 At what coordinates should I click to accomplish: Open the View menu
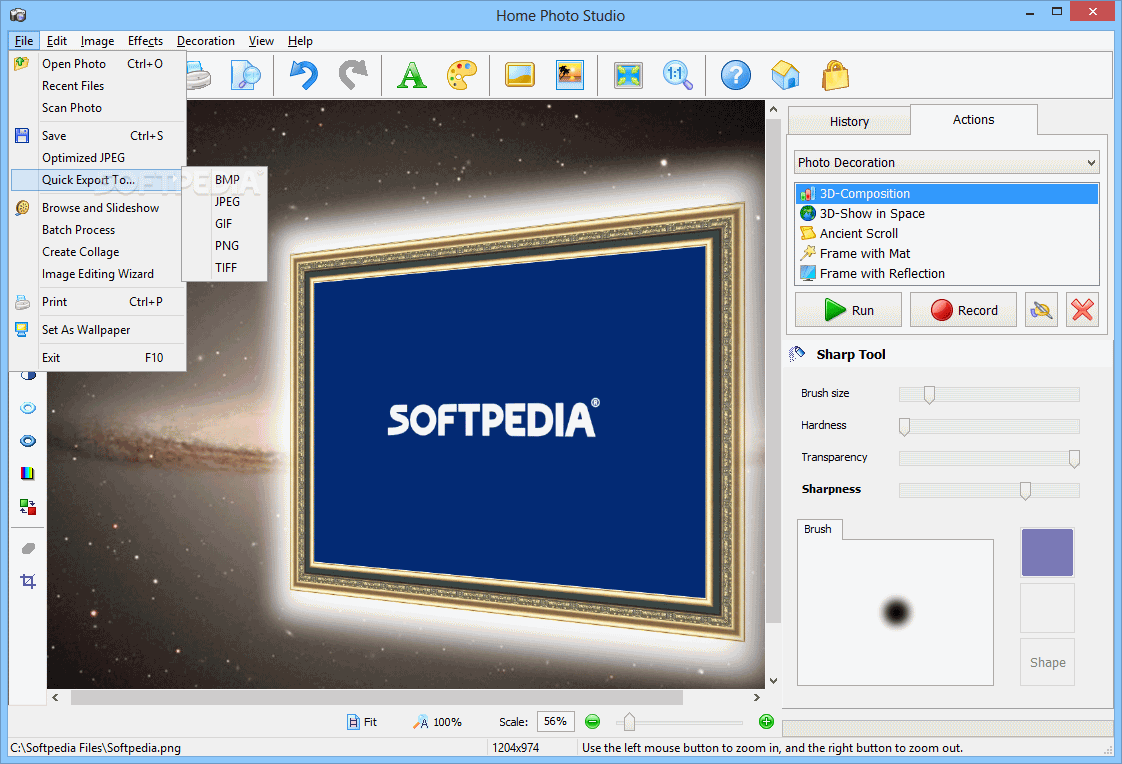261,41
